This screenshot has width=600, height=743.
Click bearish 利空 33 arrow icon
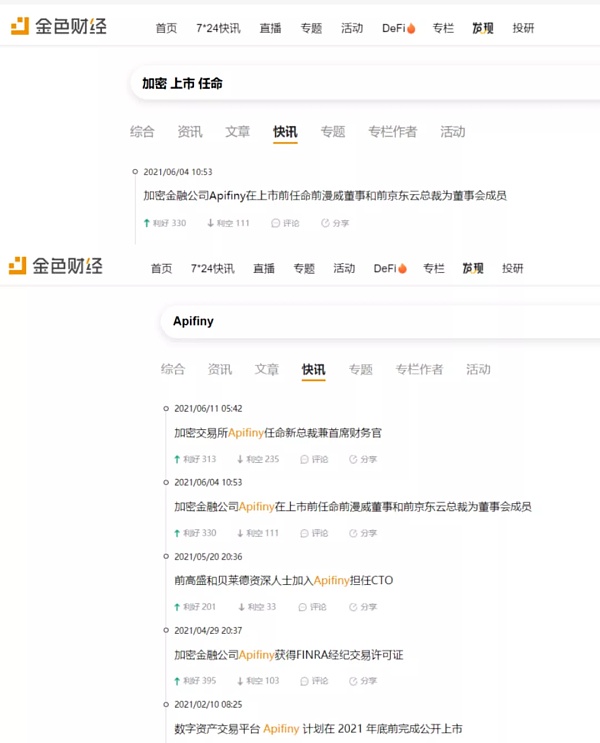click(x=240, y=607)
